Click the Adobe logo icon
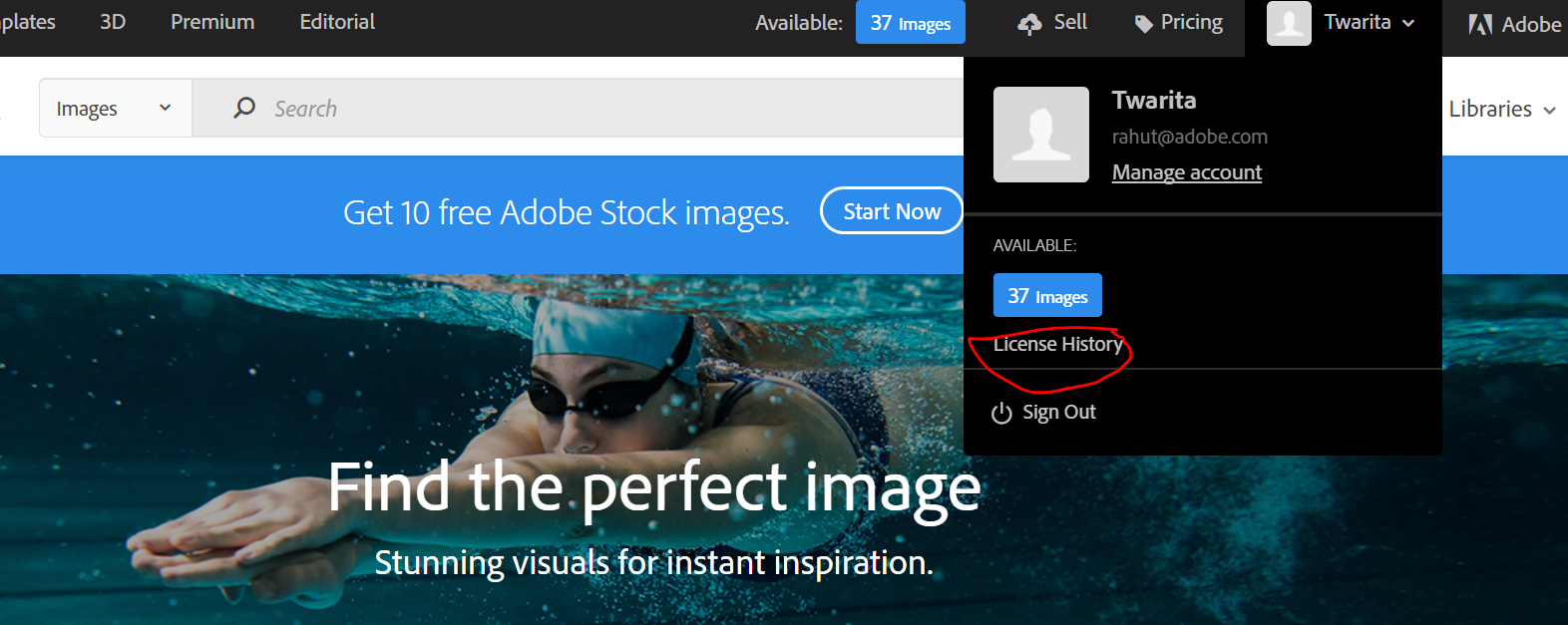The height and width of the screenshot is (625, 1568). (x=1480, y=24)
